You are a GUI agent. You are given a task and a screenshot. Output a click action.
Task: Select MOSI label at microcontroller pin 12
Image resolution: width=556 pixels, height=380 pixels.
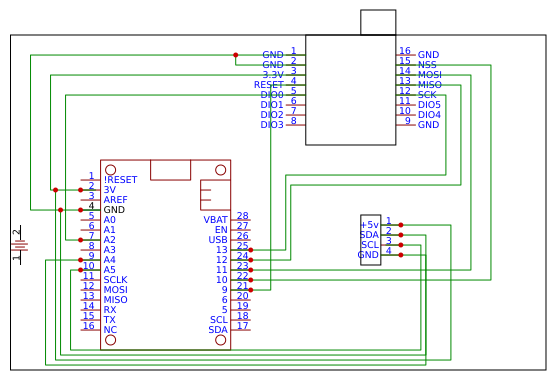(x=116, y=290)
